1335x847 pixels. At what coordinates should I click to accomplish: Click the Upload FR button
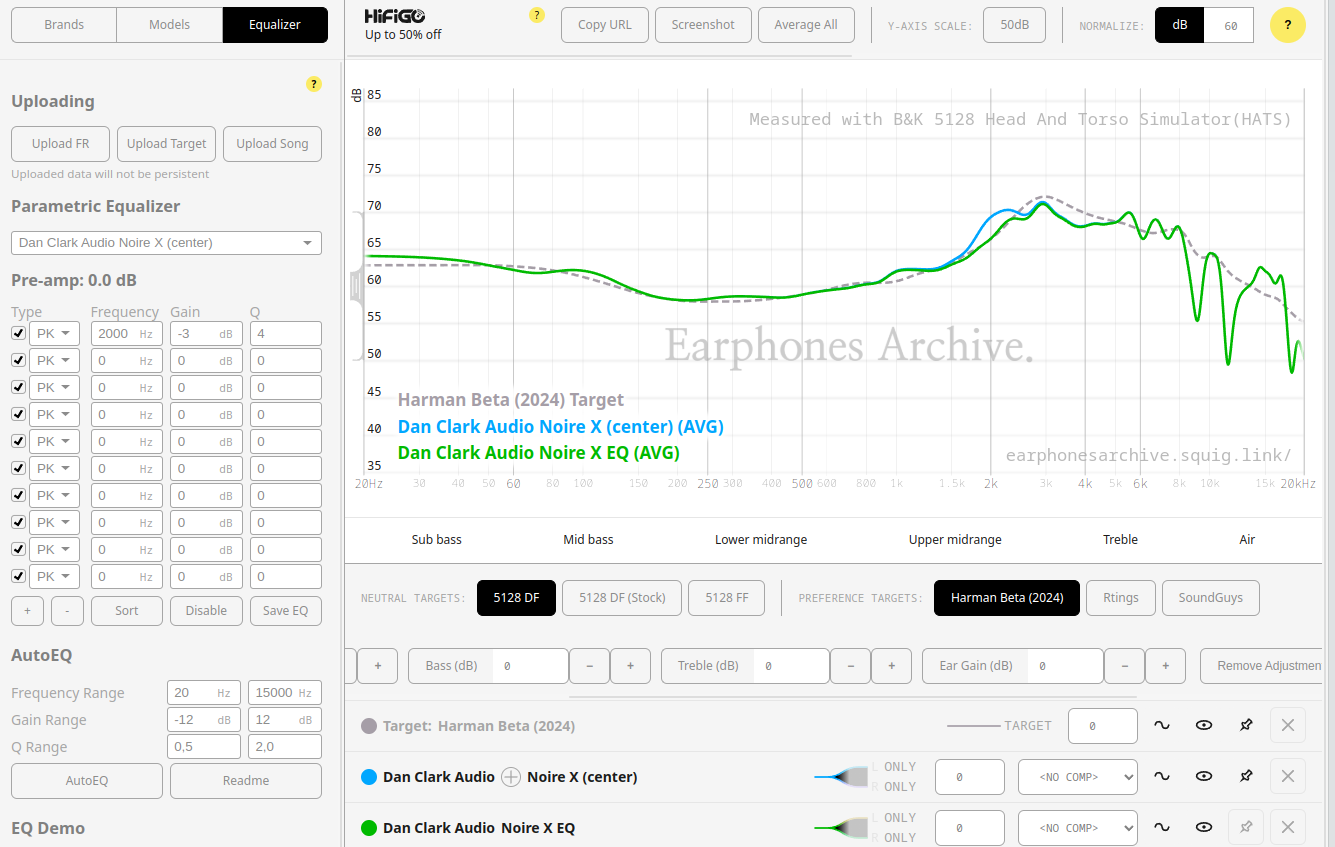(60, 144)
